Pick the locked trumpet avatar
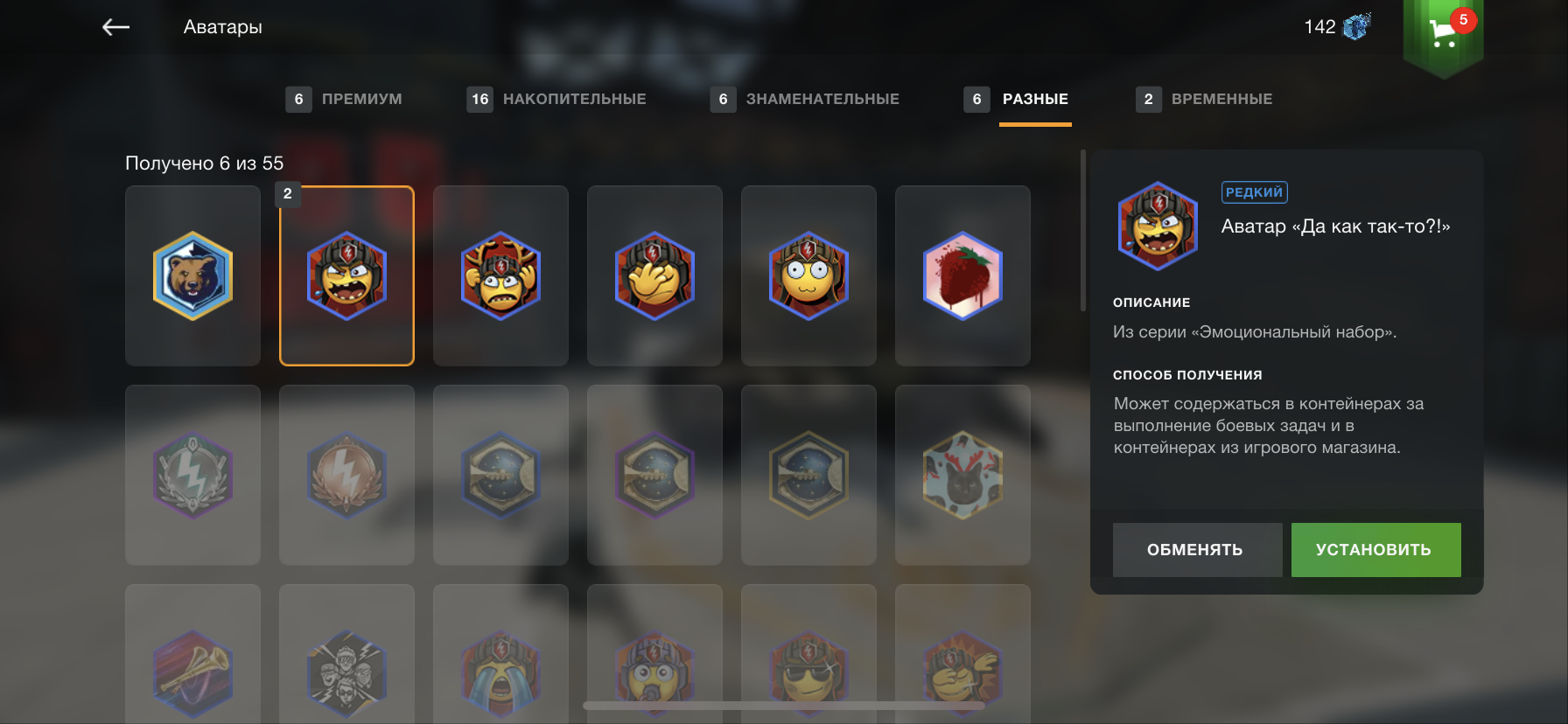The height and width of the screenshot is (724, 1568). [192, 654]
